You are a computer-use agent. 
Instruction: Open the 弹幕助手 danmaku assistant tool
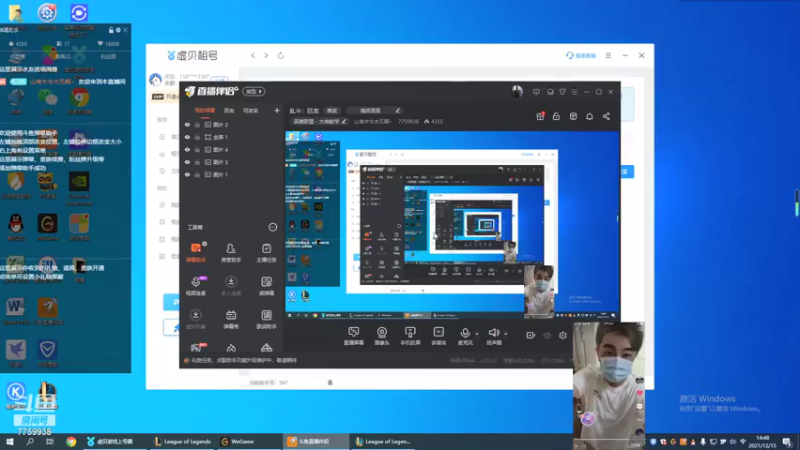pyautogui.click(x=196, y=253)
